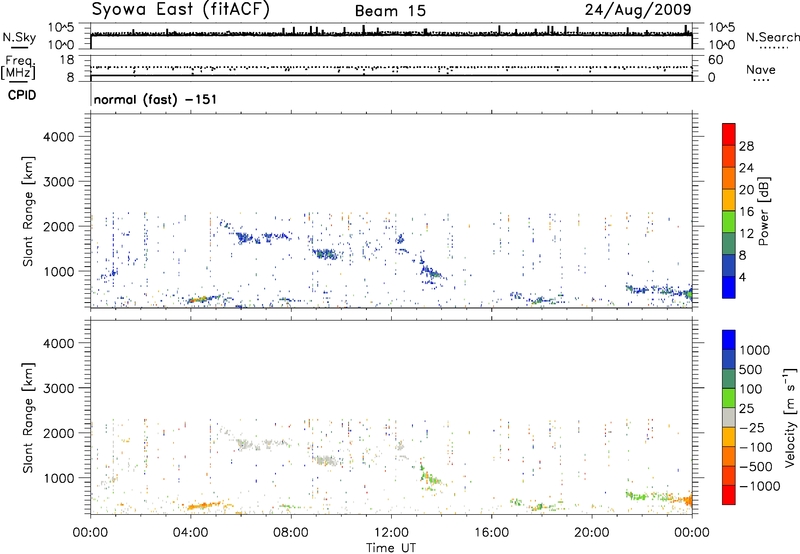Click the 12:00 time tick label
The width and height of the screenshot is (800, 554).
click(391, 533)
